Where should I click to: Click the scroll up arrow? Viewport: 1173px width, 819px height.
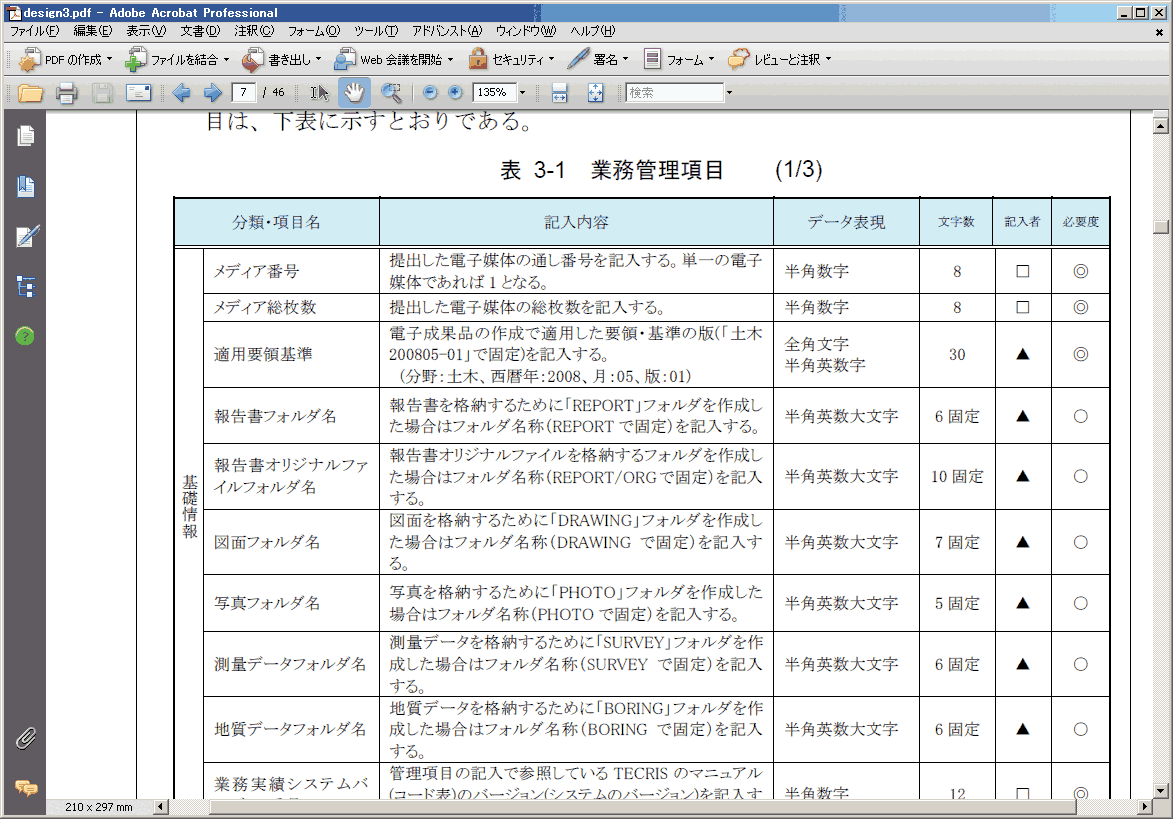[x=1160, y=126]
